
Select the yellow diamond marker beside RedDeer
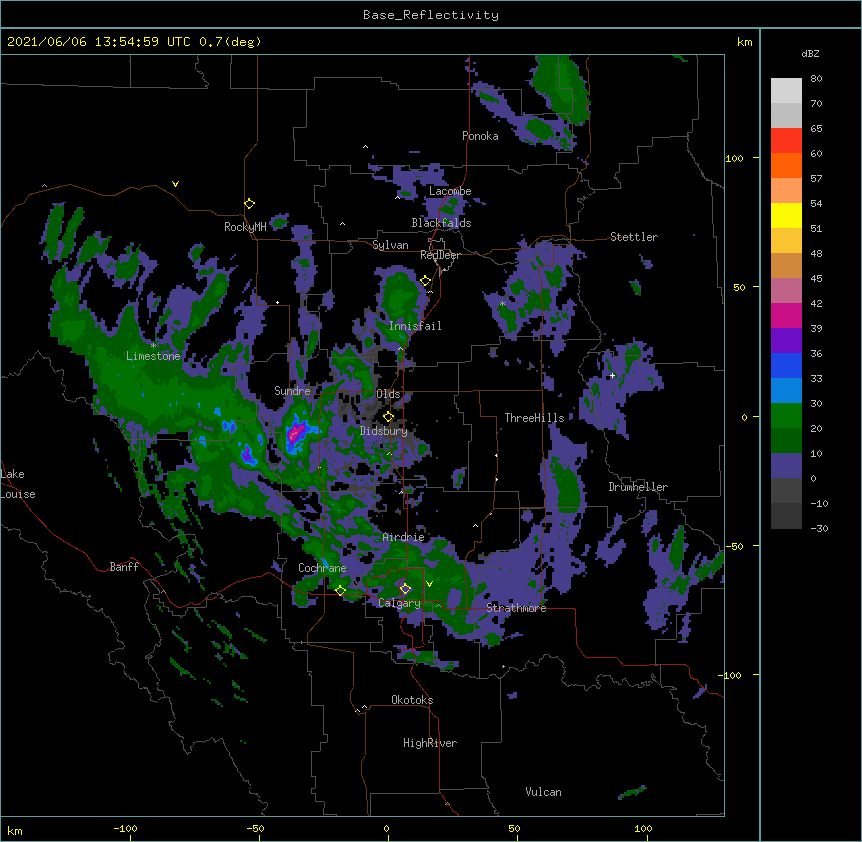pos(426,281)
